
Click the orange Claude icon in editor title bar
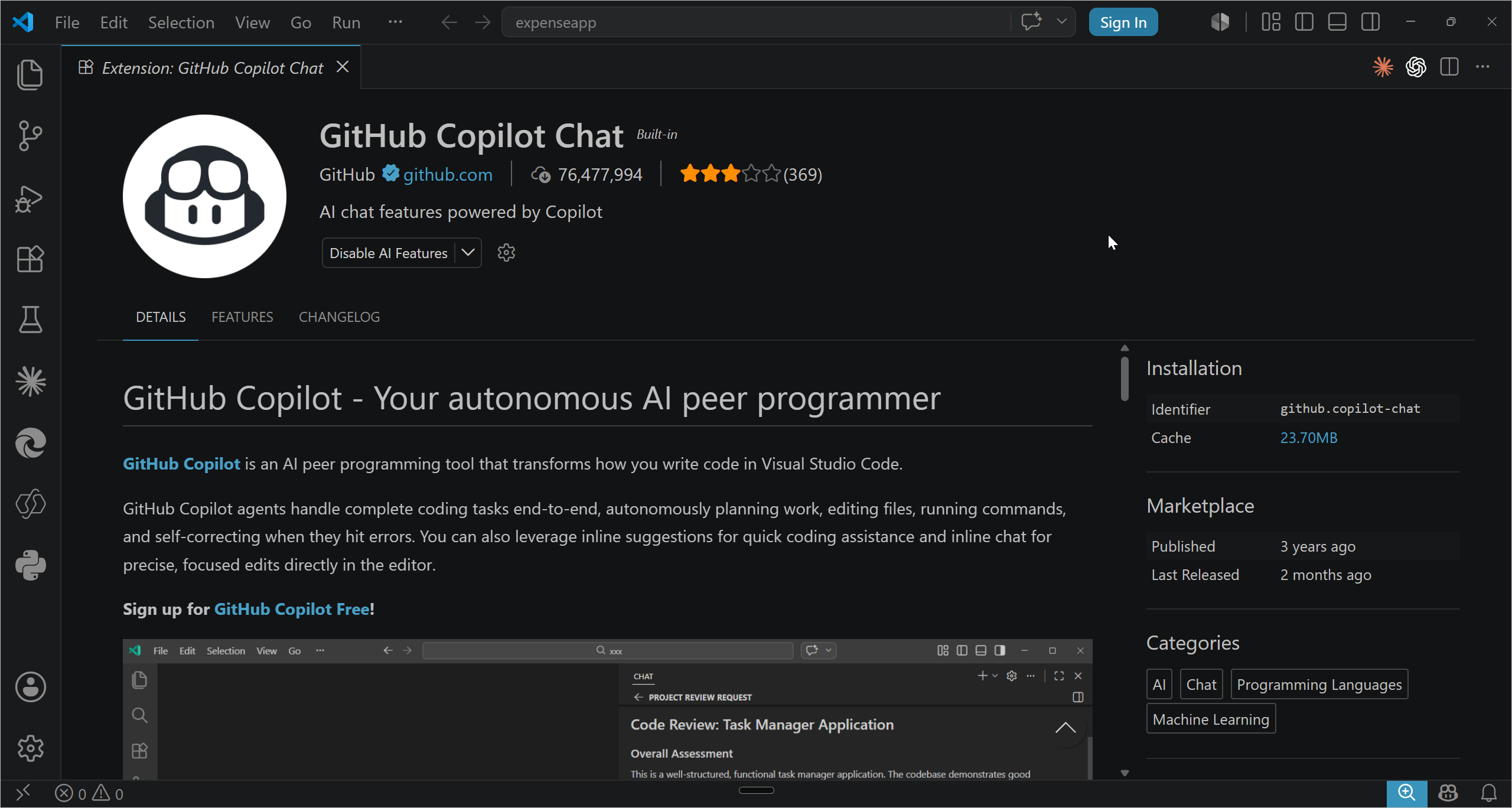click(1383, 67)
